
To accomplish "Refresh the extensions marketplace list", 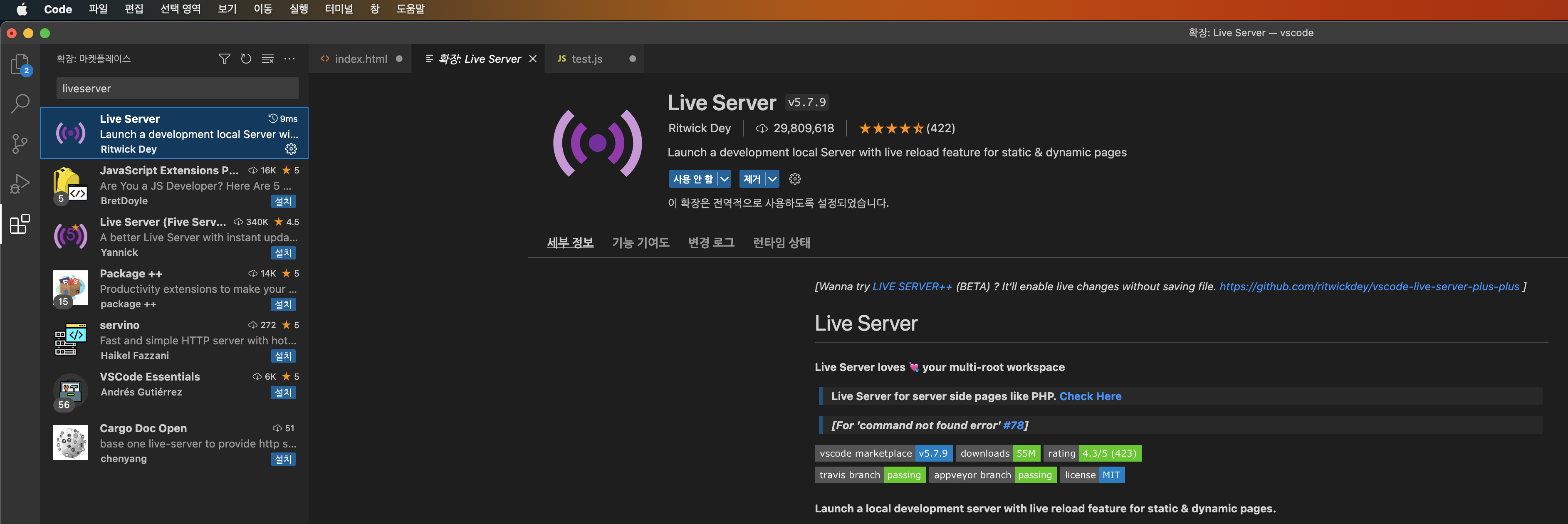I will 246,59.
